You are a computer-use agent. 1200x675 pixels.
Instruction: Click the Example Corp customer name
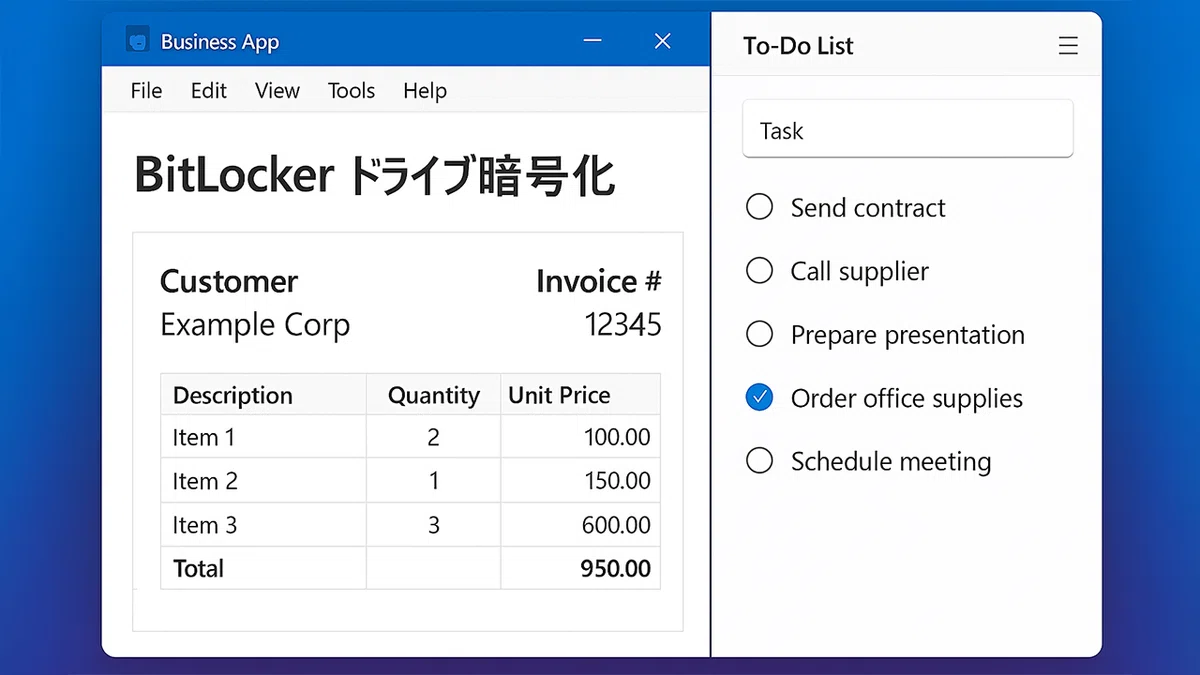pos(255,326)
